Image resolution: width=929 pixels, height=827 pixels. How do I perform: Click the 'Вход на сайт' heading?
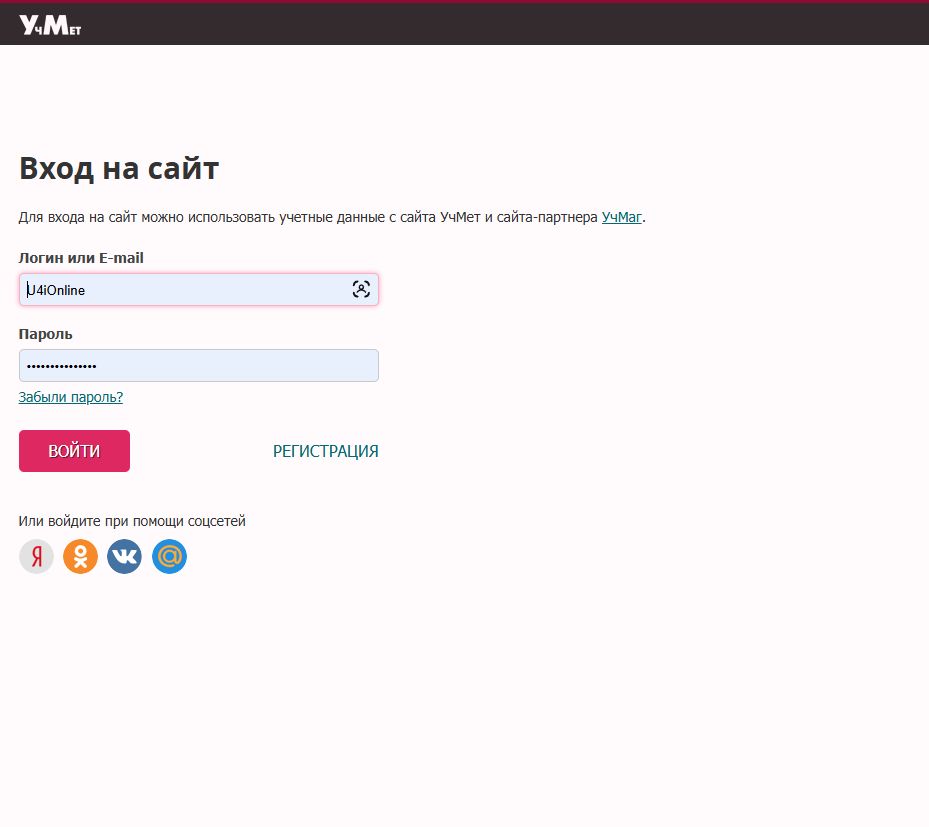(119, 168)
